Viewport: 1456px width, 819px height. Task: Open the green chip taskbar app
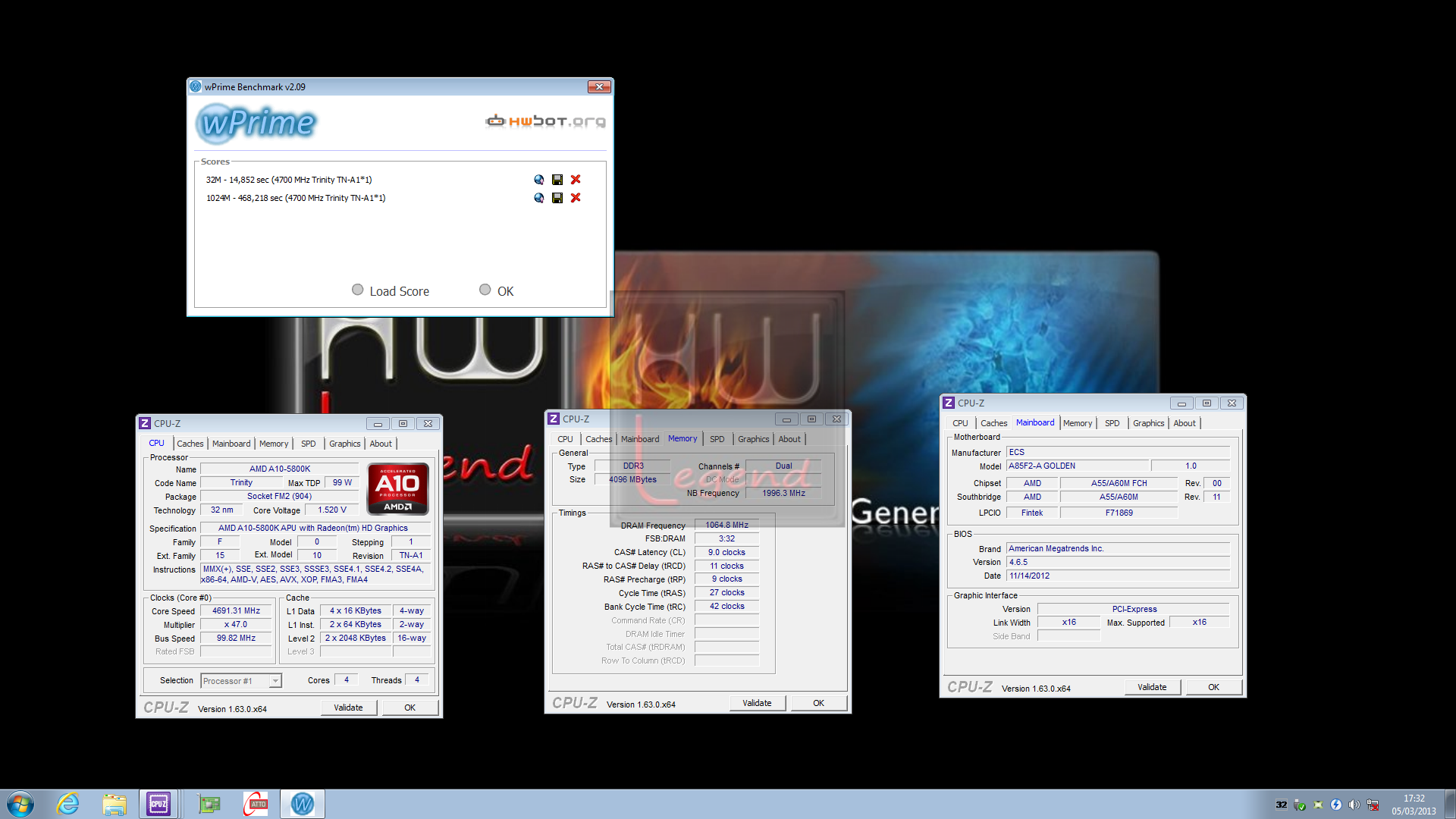(x=209, y=804)
